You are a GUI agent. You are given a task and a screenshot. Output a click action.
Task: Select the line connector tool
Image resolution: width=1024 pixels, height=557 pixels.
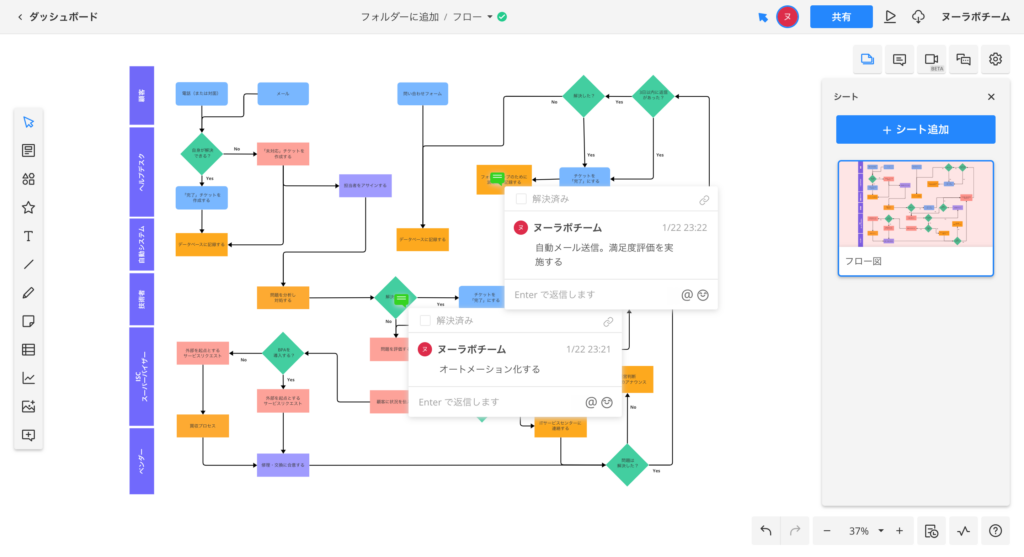pyautogui.click(x=28, y=265)
